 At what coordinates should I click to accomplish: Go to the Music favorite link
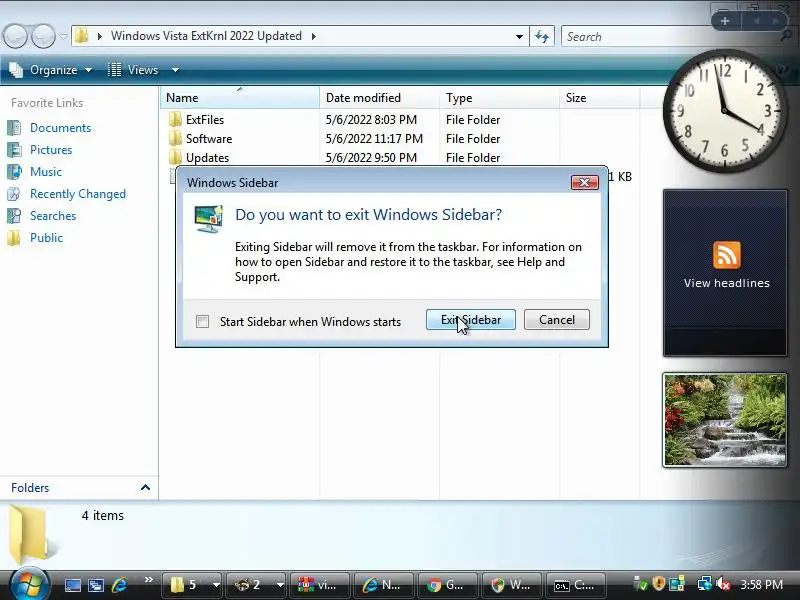coord(46,171)
